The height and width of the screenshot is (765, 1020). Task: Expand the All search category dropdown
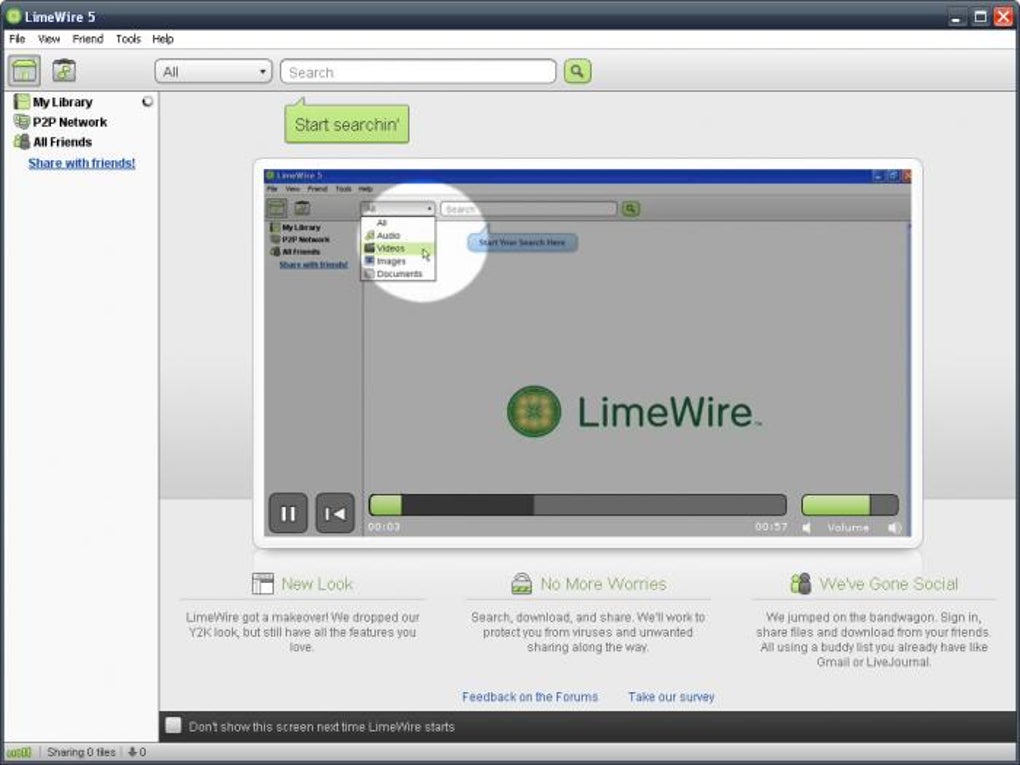[x=213, y=72]
